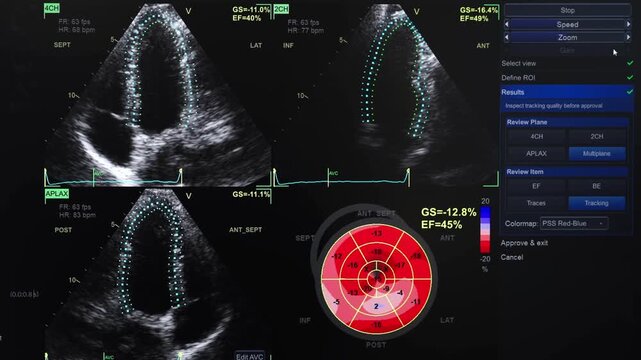Click the Define ROI checkmark

tap(630, 77)
